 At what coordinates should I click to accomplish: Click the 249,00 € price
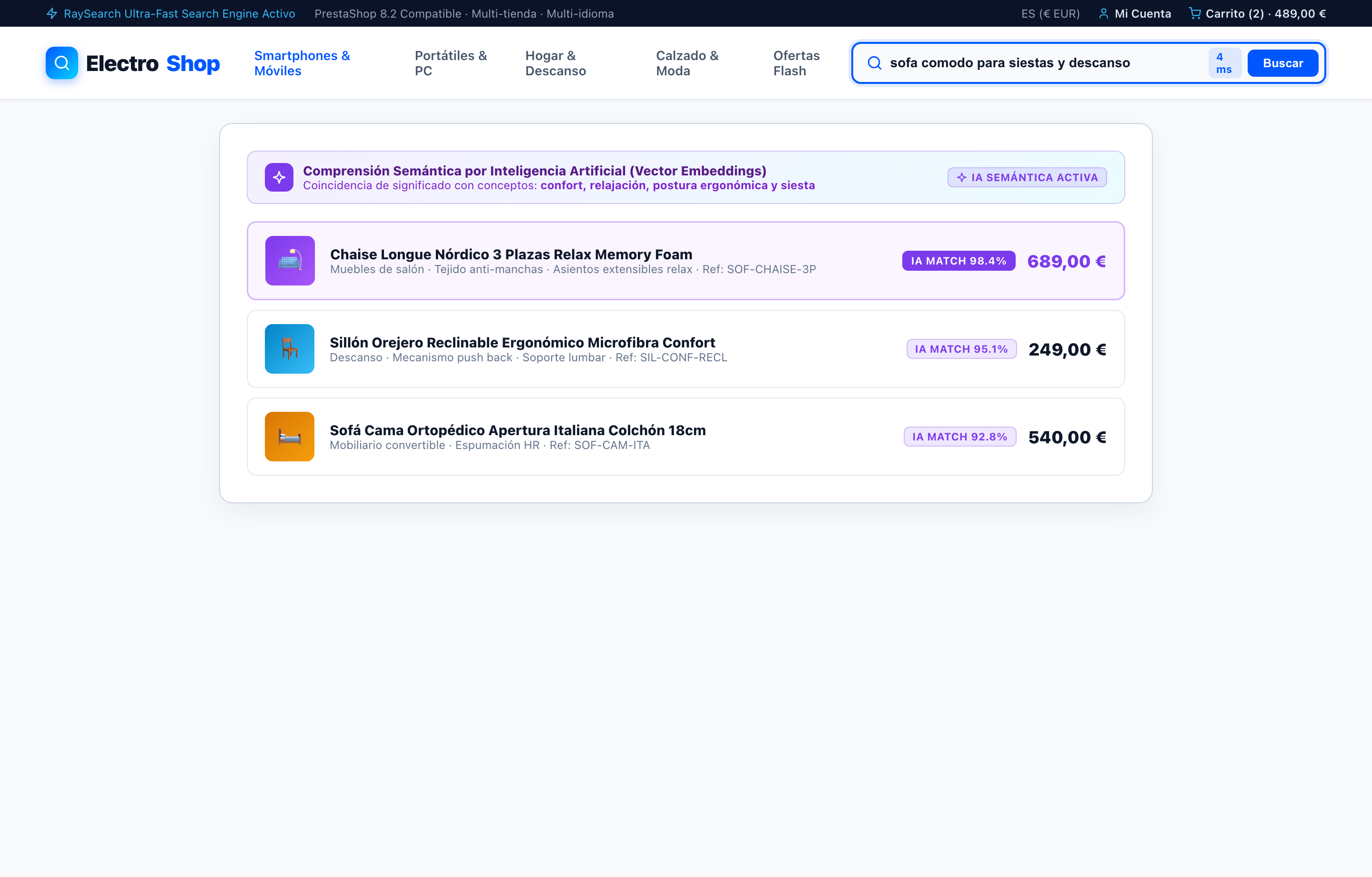pyautogui.click(x=1067, y=349)
